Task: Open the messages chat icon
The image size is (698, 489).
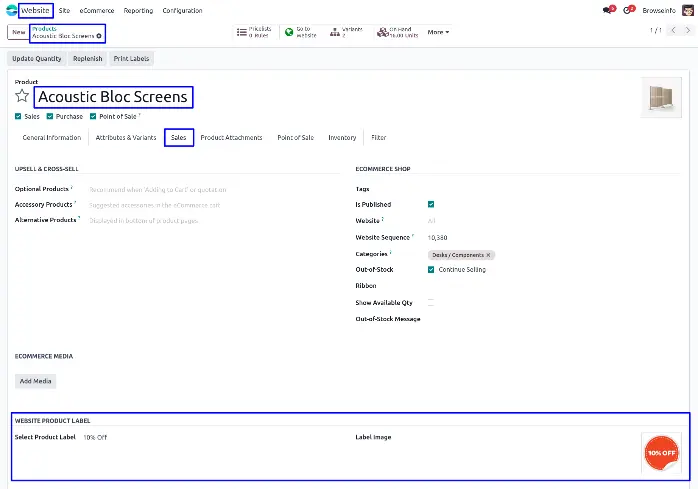Action: (608, 10)
